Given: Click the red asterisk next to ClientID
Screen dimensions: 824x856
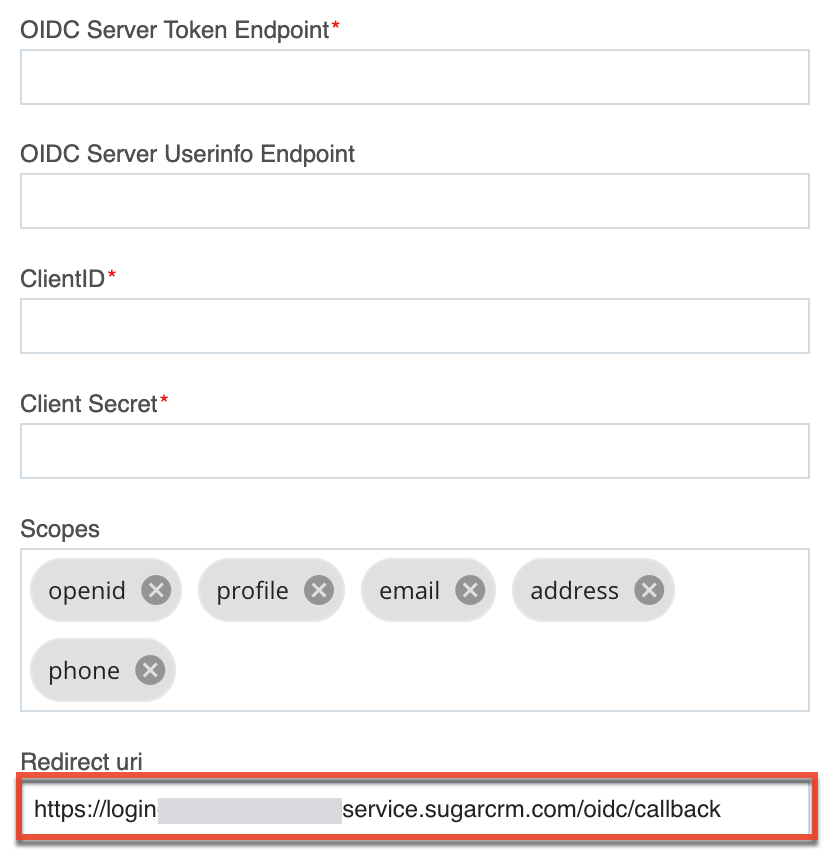Looking at the screenshot, I should 111,274.
